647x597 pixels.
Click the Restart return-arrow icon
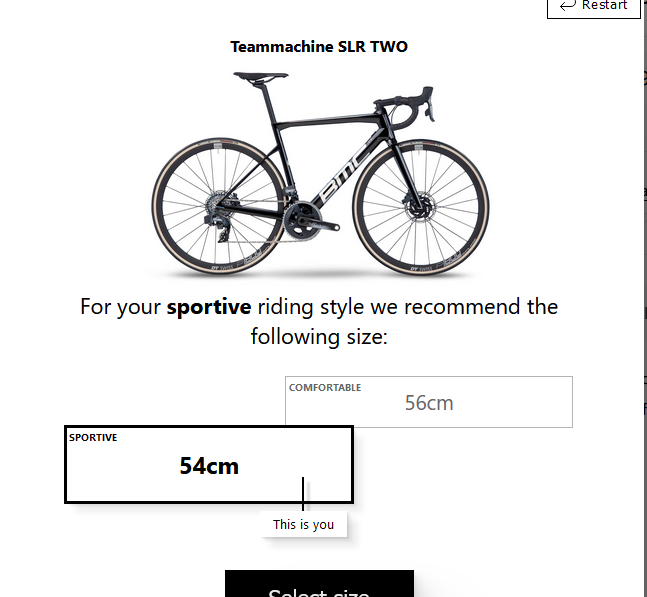pyautogui.click(x=568, y=5)
